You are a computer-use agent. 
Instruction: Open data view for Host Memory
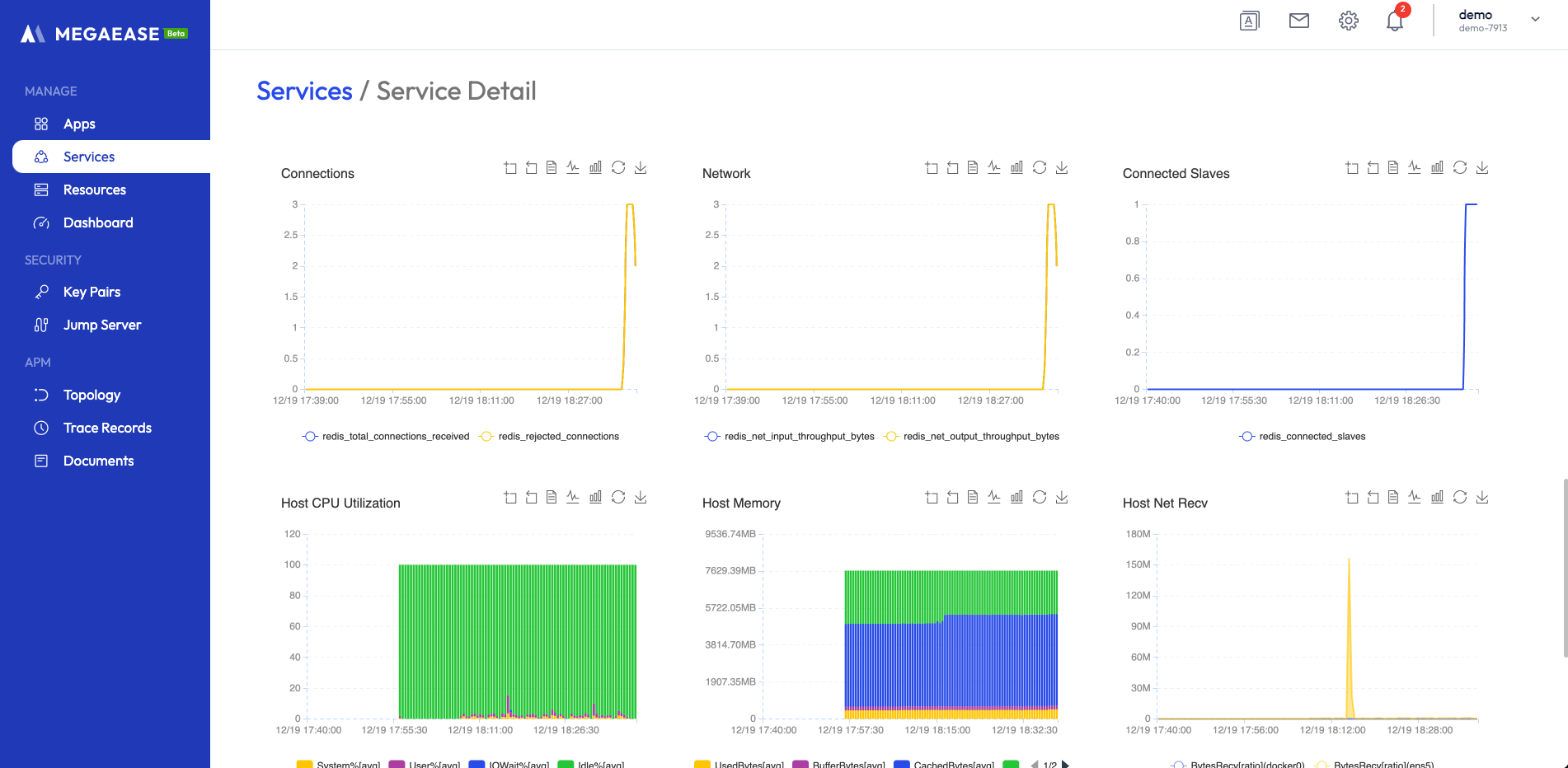[973, 497]
